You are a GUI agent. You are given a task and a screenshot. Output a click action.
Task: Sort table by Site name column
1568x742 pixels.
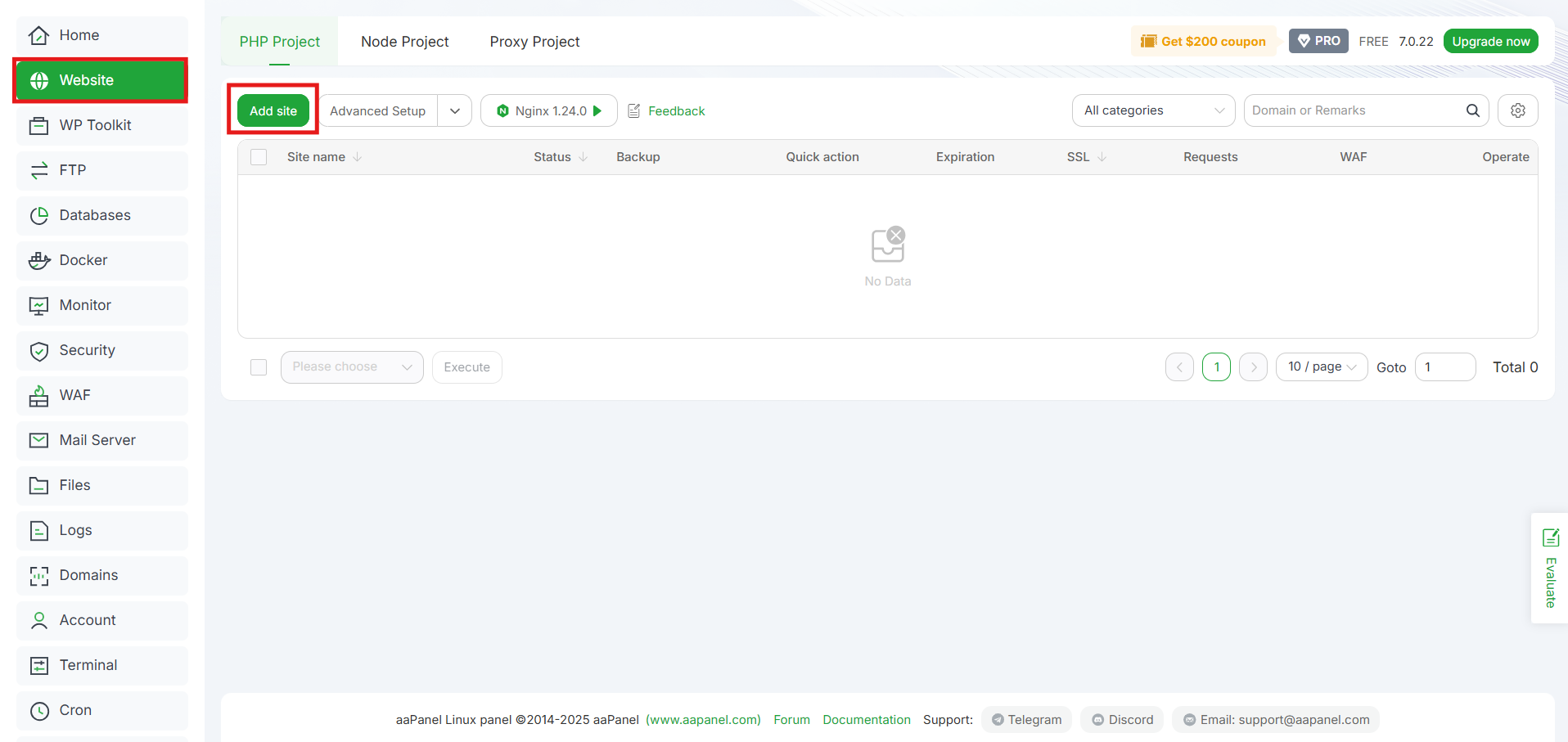click(317, 157)
